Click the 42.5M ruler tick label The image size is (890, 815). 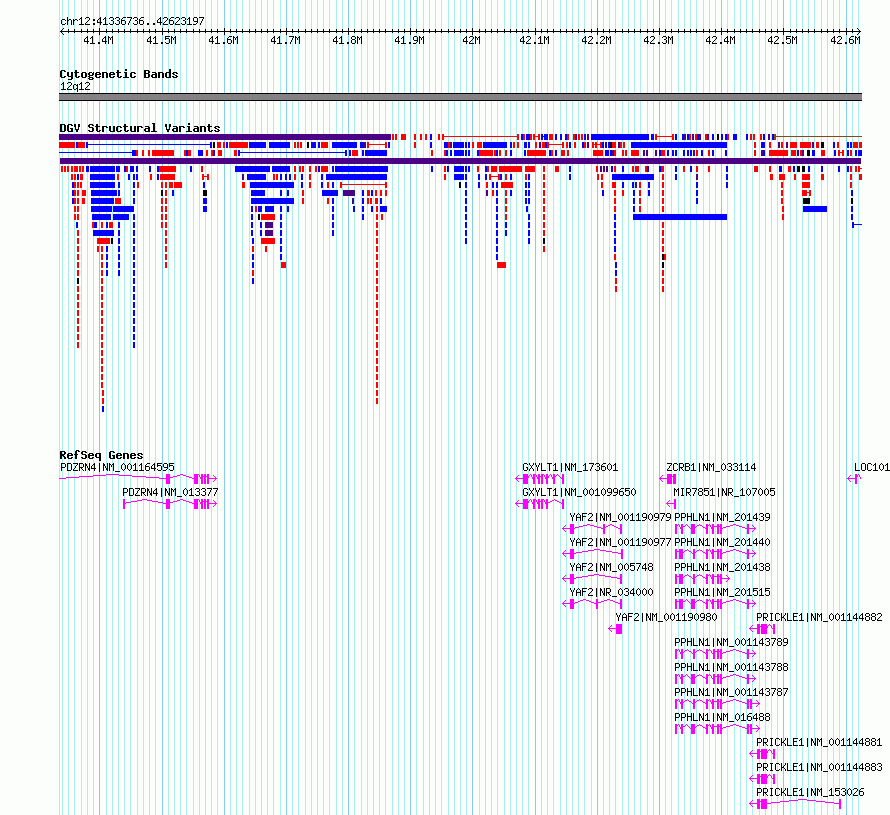pos(782,40)
